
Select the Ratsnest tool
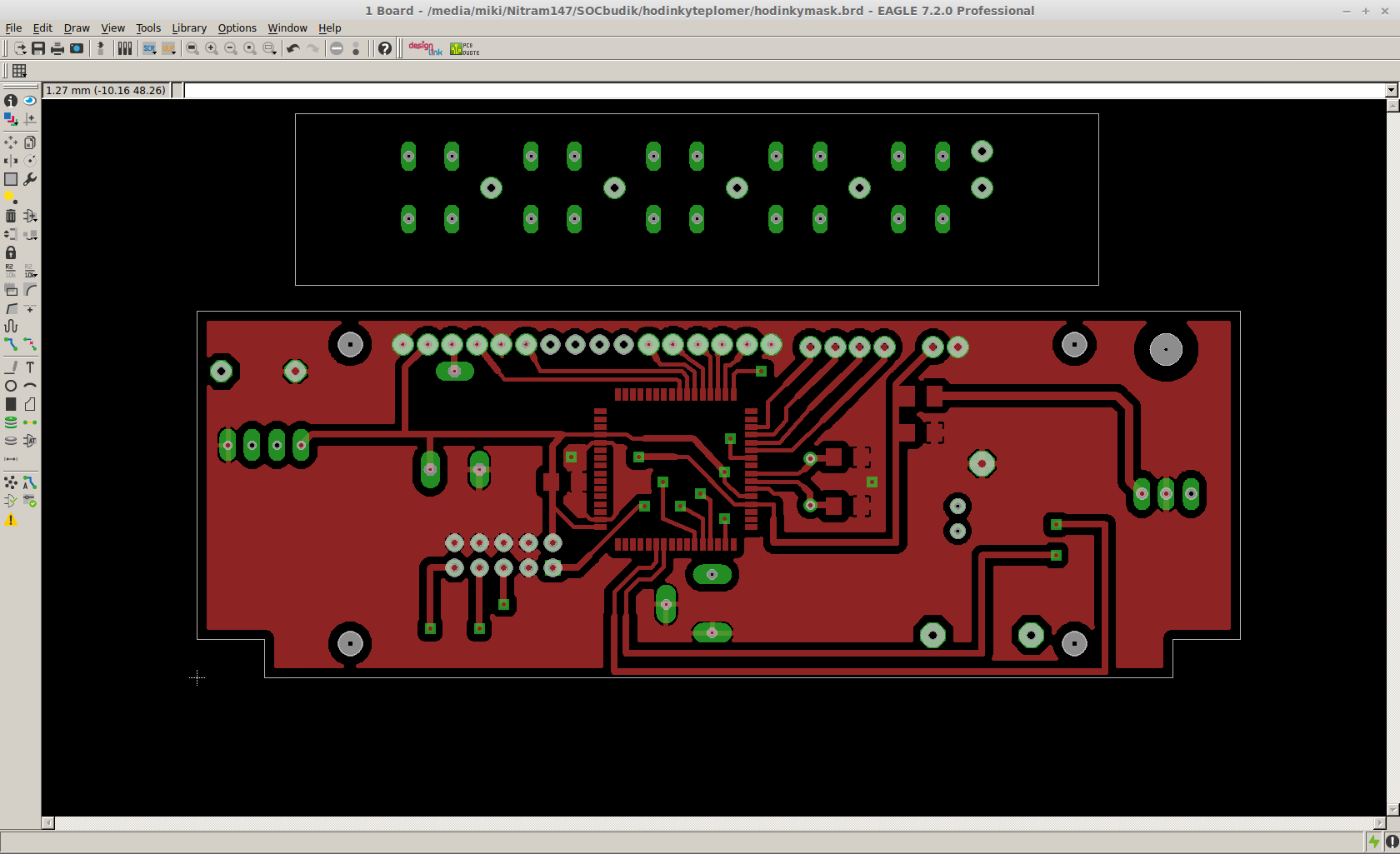pyautogui.click(x=11, y=482)
